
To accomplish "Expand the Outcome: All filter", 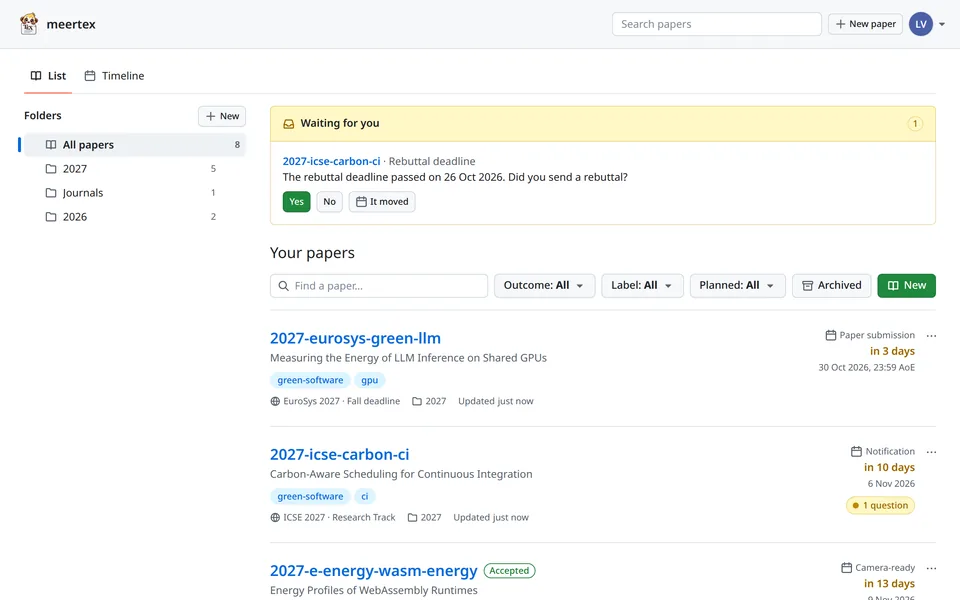I will tap(544, 285).
